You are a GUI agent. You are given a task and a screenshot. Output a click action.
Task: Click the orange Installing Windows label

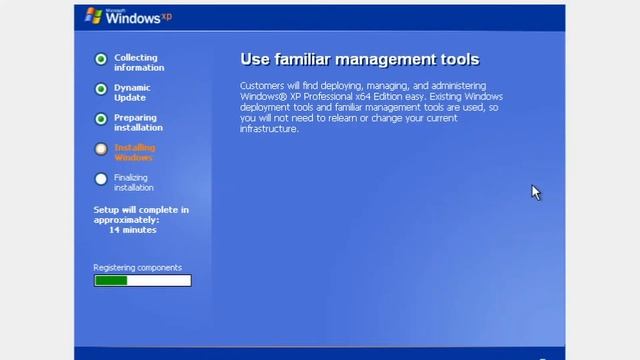(x=135, y=152)
